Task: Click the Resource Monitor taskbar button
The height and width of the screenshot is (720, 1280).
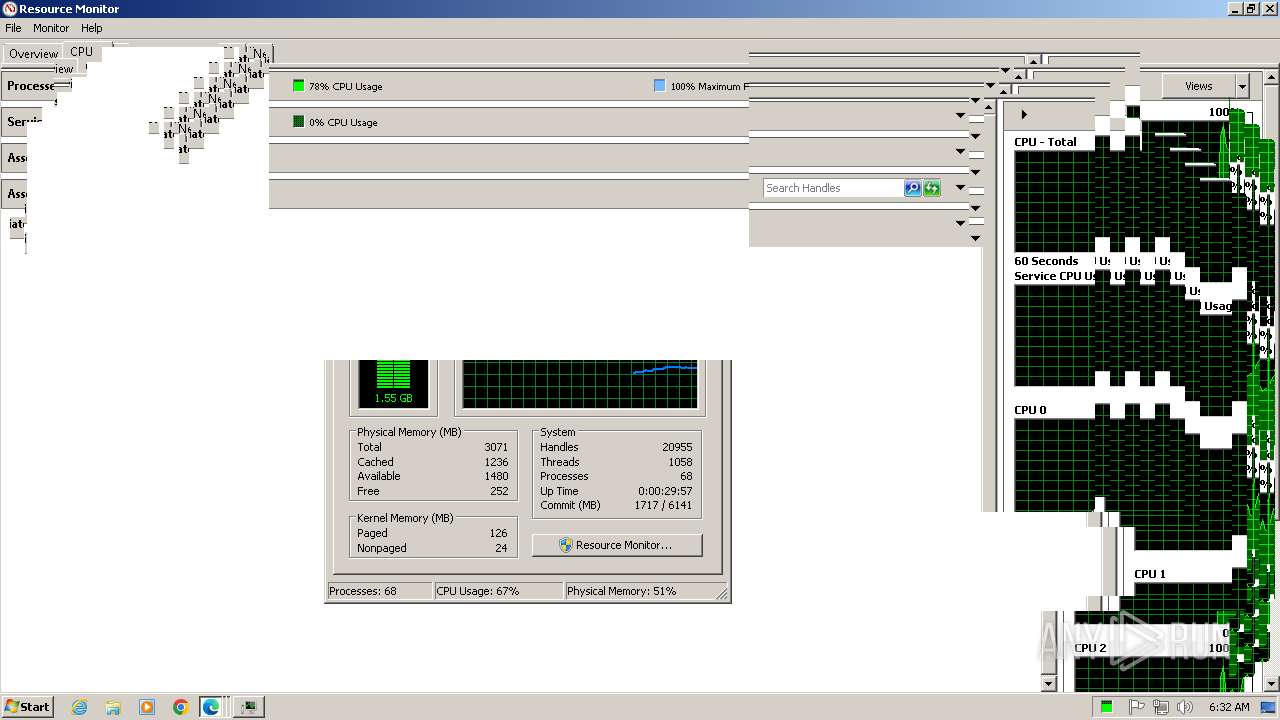Action: 247,707
